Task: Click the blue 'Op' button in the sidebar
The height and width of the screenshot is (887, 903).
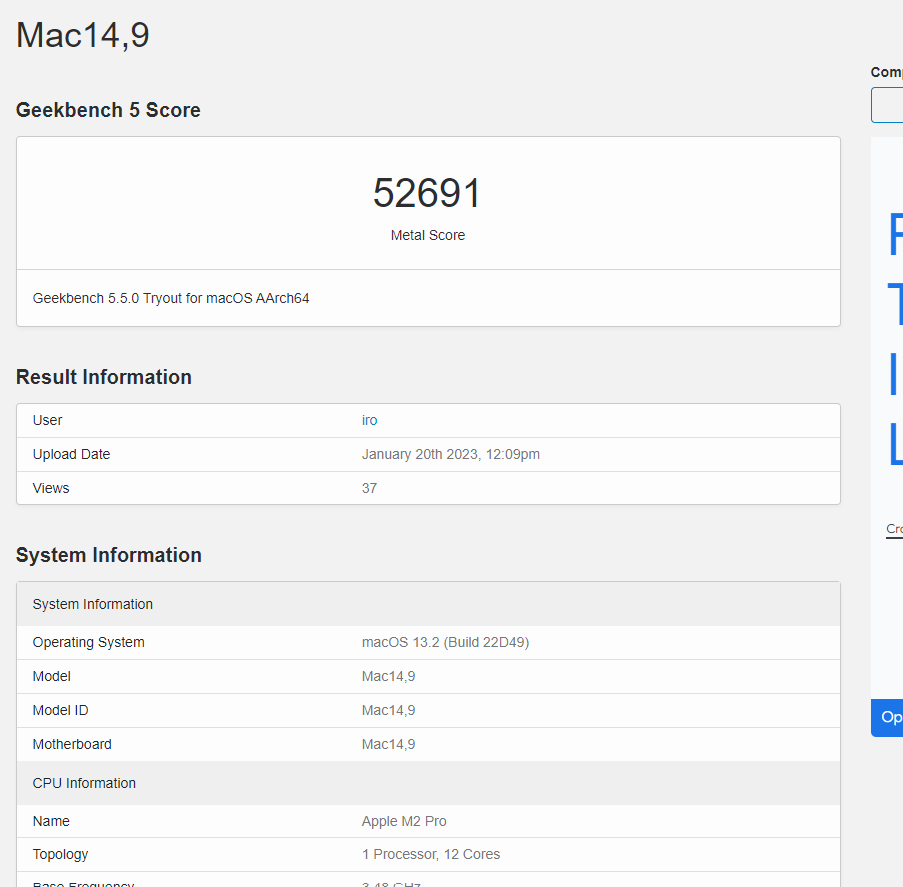Action: pyautogui.click(x=887, y=717)
